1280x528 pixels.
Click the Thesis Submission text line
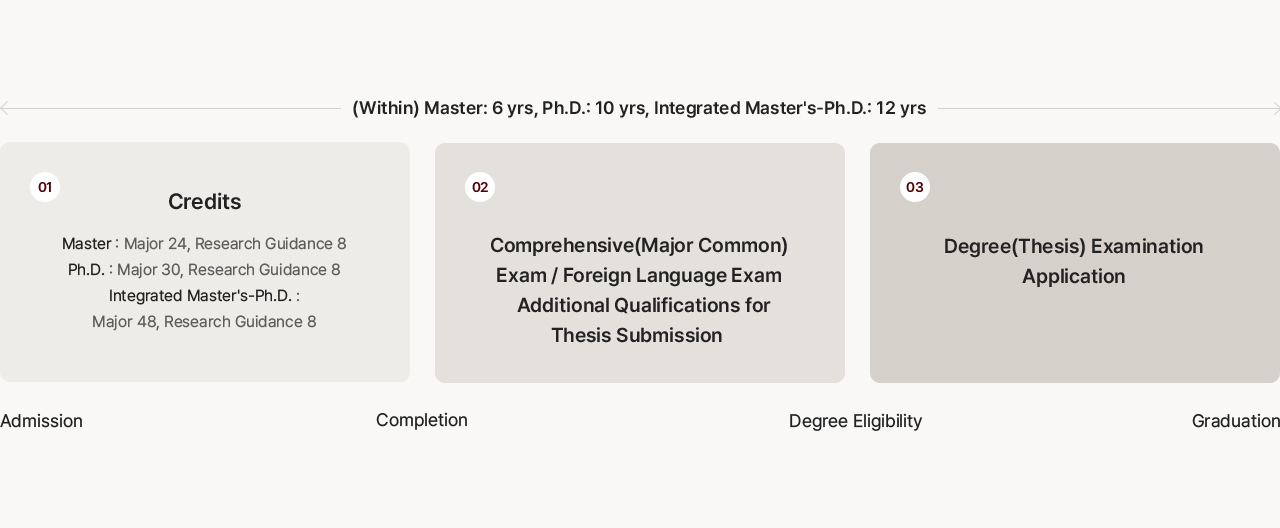point(637,336)
